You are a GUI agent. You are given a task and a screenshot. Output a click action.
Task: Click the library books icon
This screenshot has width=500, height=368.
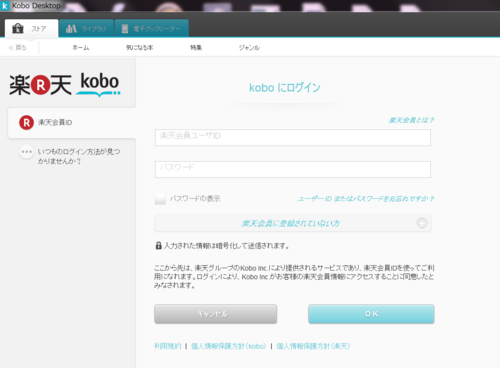click(x=71, y=29)
